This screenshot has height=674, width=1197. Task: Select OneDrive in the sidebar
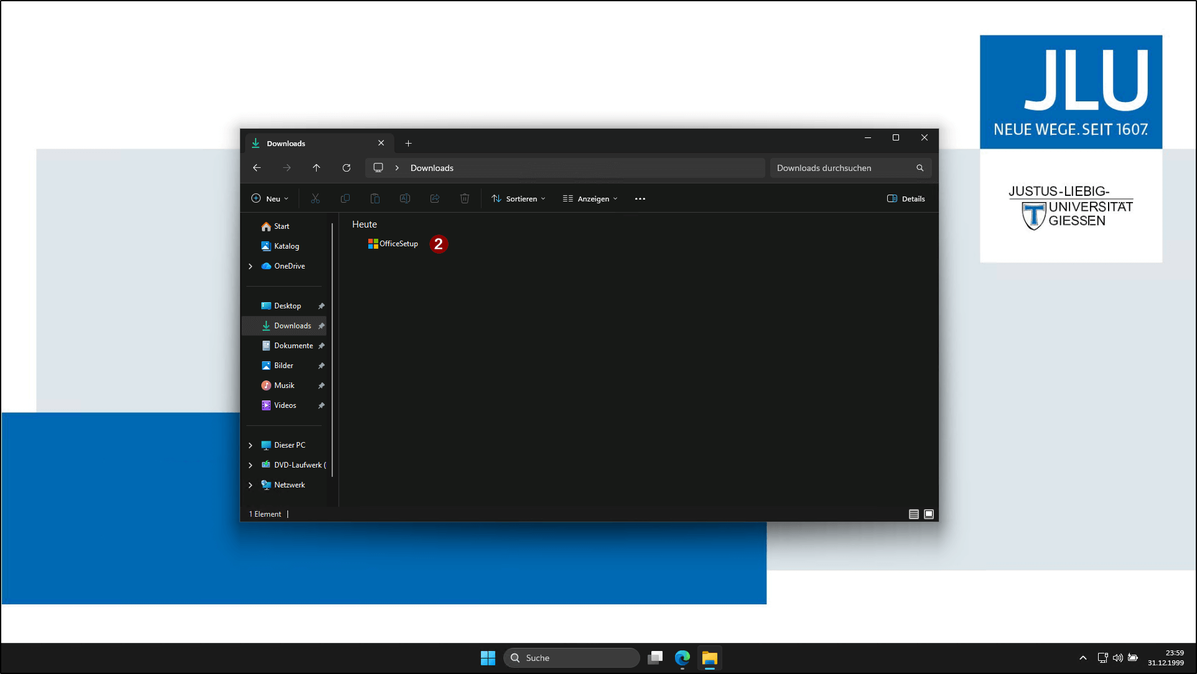(x=289, y=266)
